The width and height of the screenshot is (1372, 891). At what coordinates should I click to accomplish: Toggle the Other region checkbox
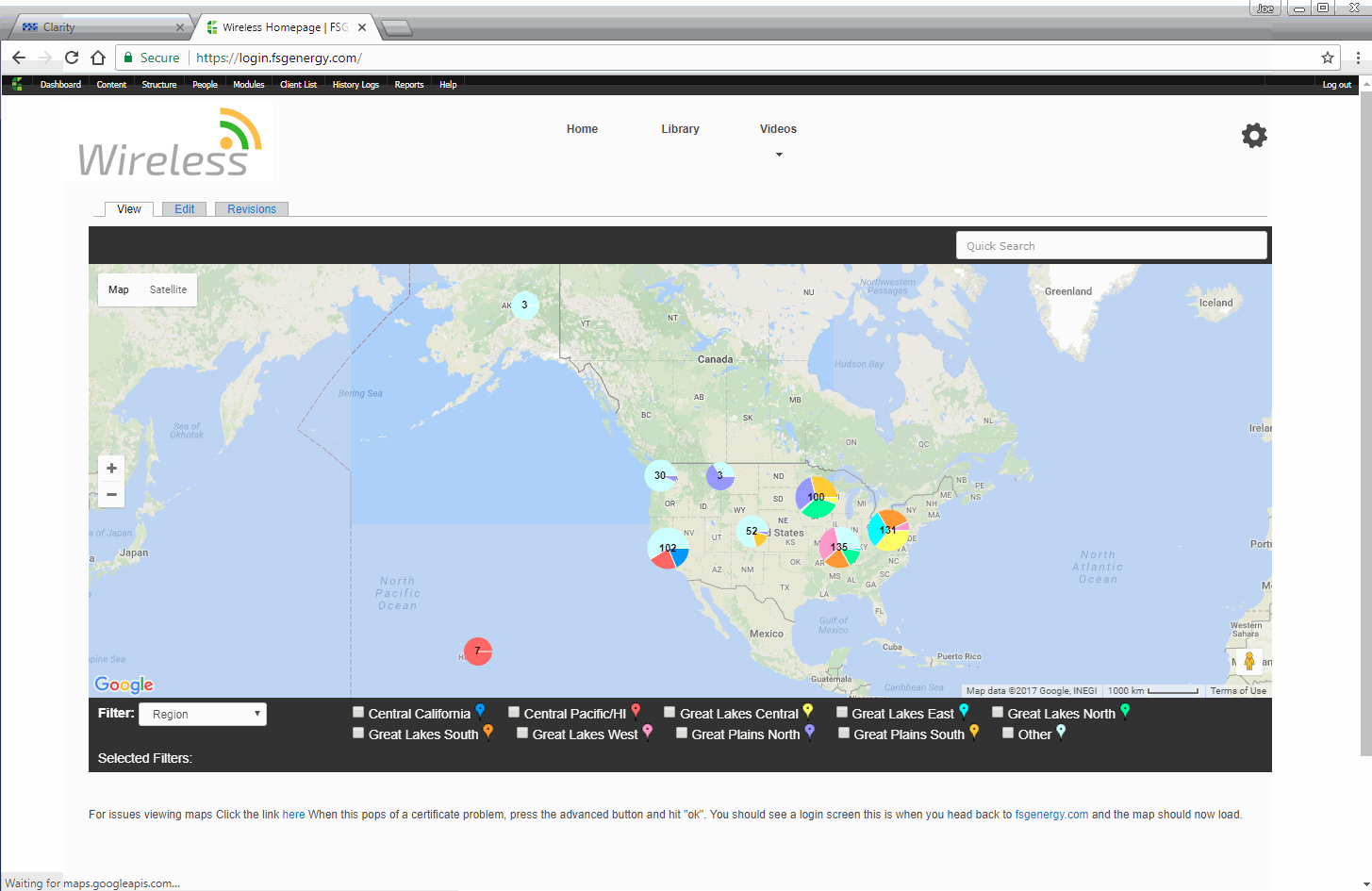pos(1008,734)
